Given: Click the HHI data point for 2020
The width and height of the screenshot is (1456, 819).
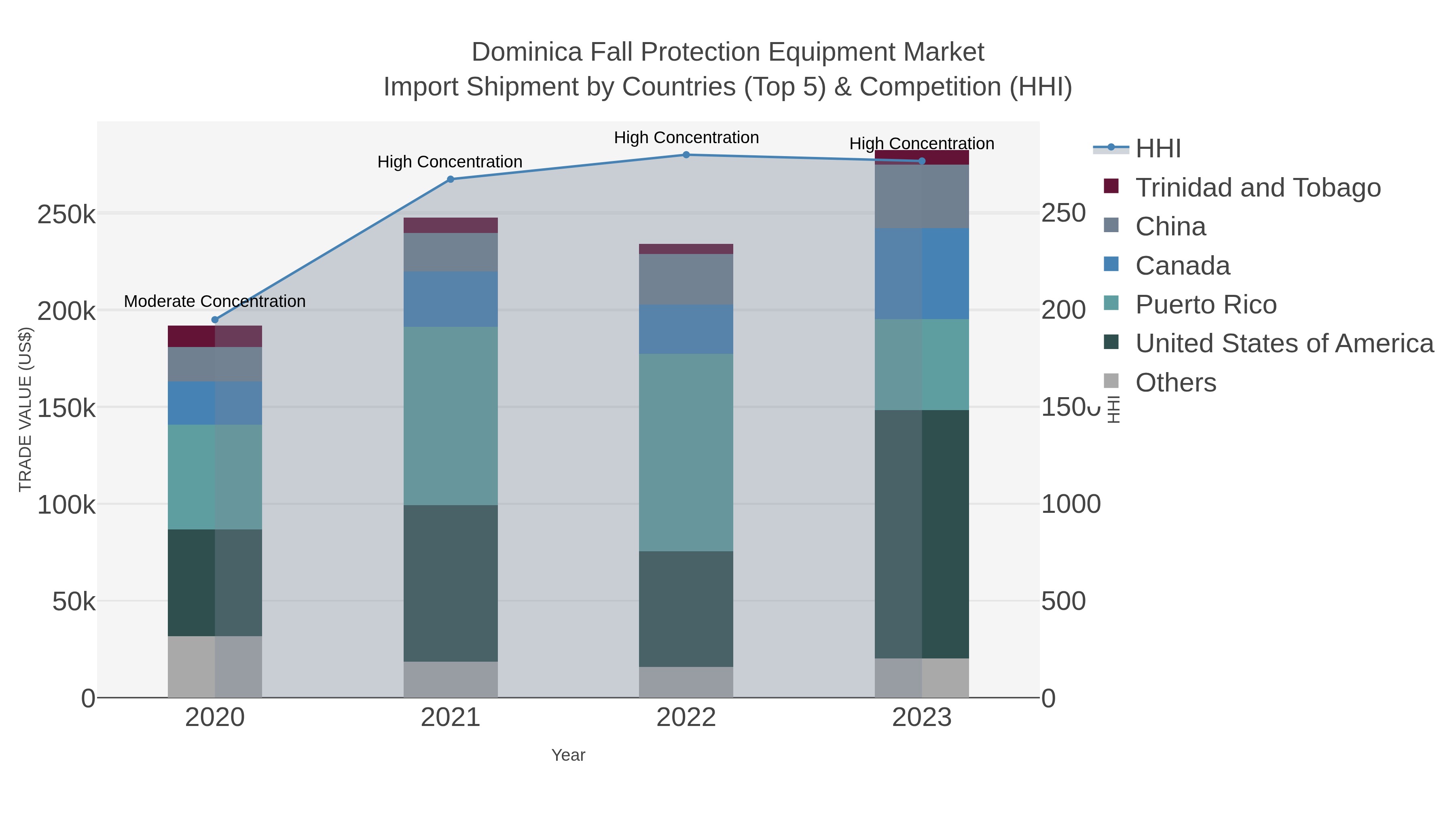Looking at the screenshot, I should 215,320.
